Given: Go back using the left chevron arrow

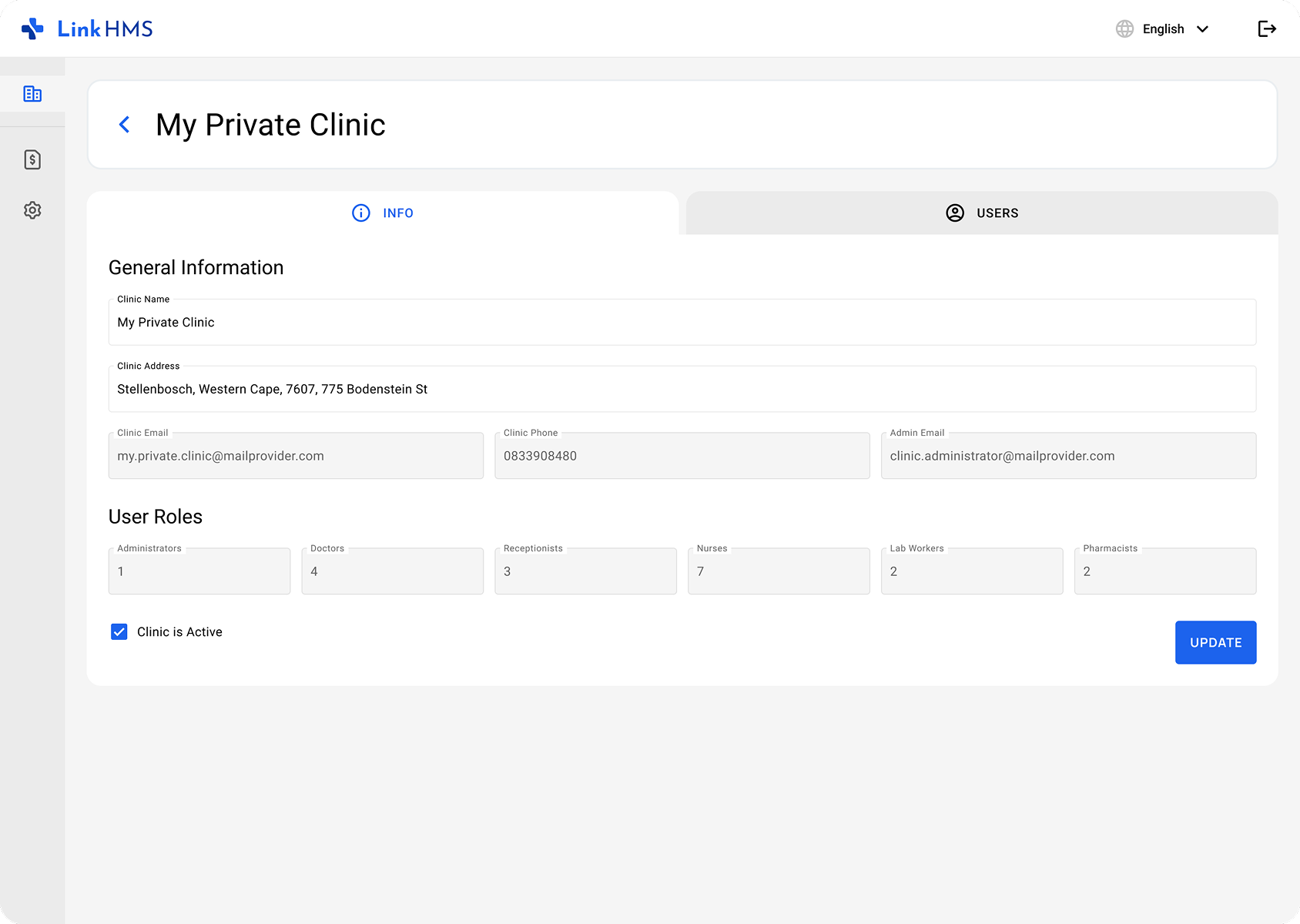Looking at the screenshot, I should [x=124, y=125].
